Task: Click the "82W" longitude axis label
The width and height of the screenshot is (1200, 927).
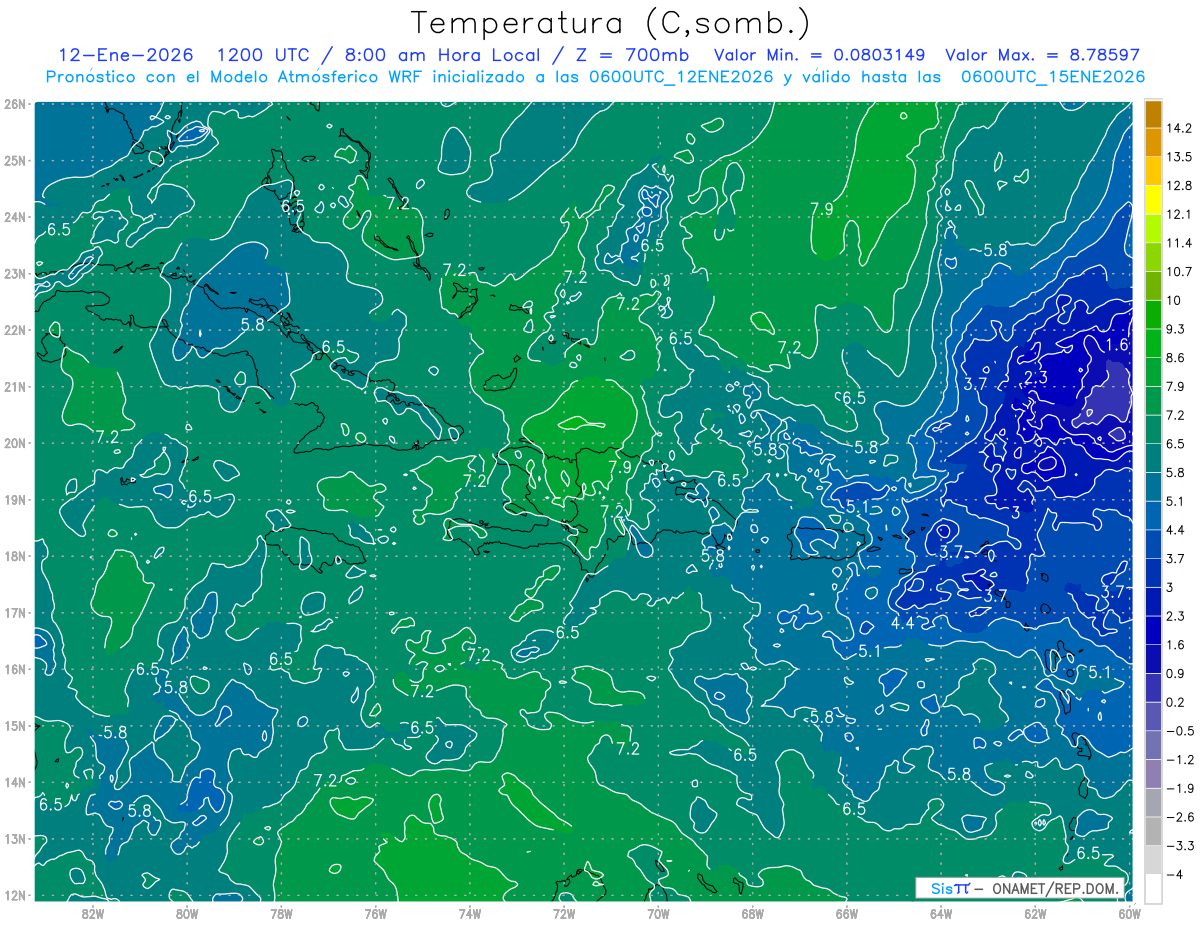Action: pos(93,914)
